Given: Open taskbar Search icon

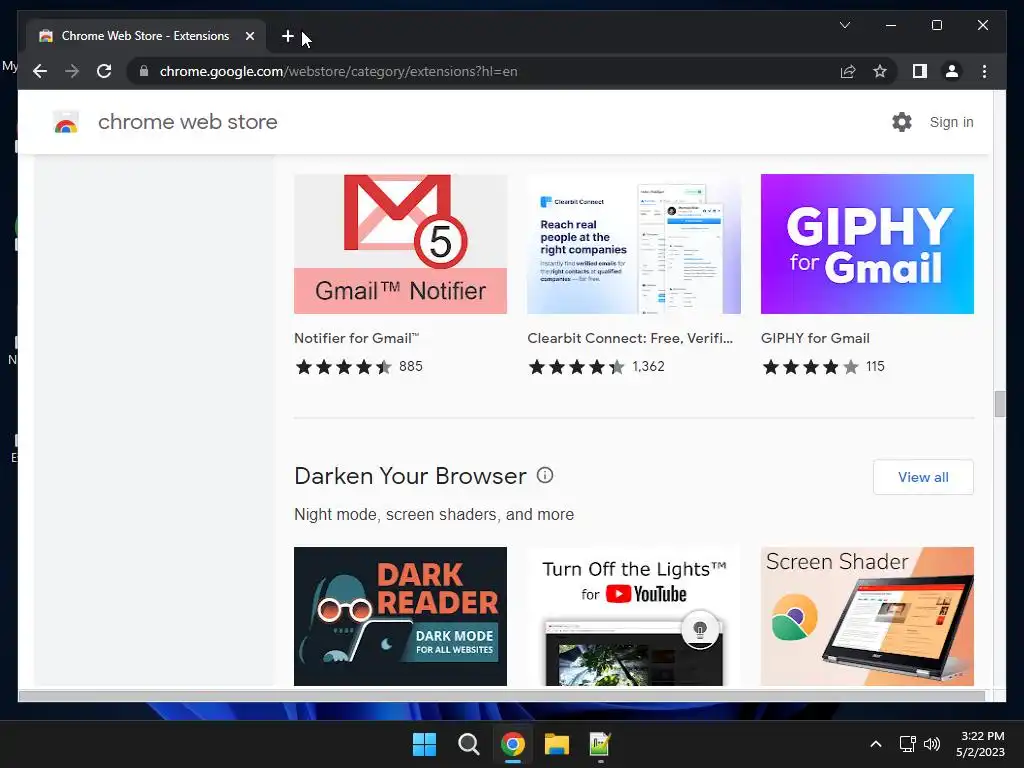Looking at the screenshot, I should 468,744.
